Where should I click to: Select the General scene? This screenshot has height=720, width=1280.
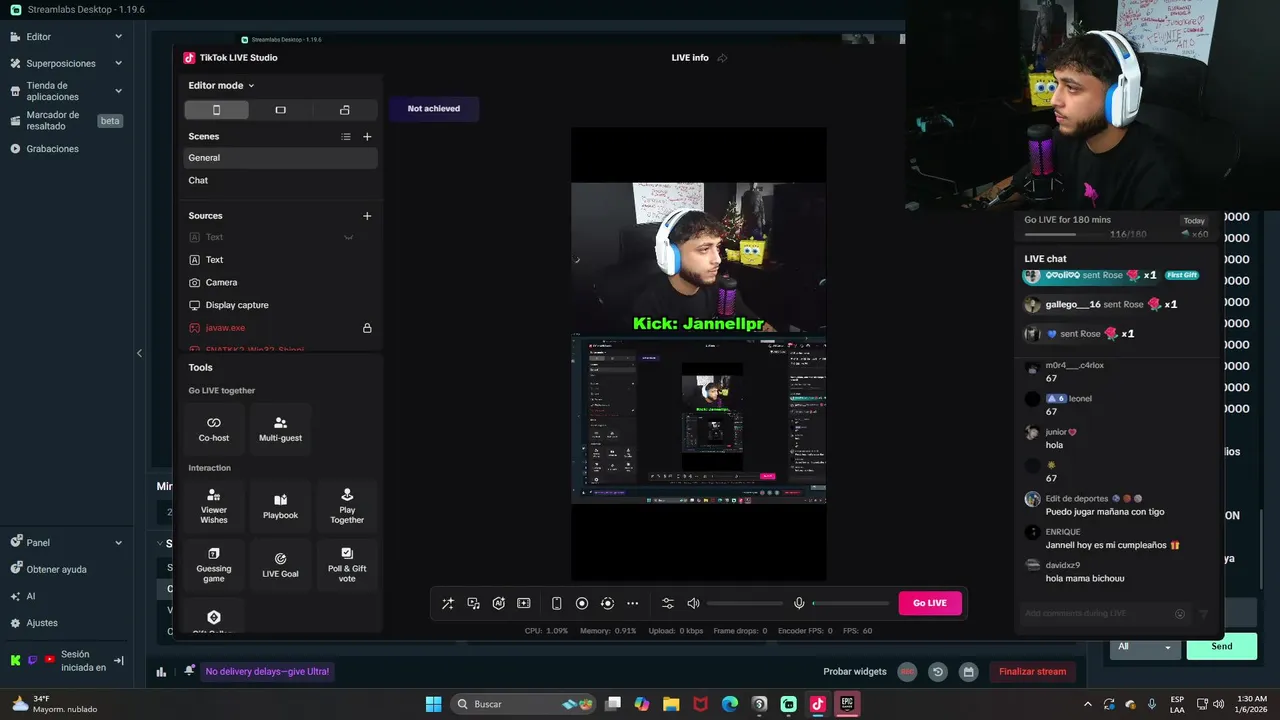pyautogui.click(x=280, y=158)
